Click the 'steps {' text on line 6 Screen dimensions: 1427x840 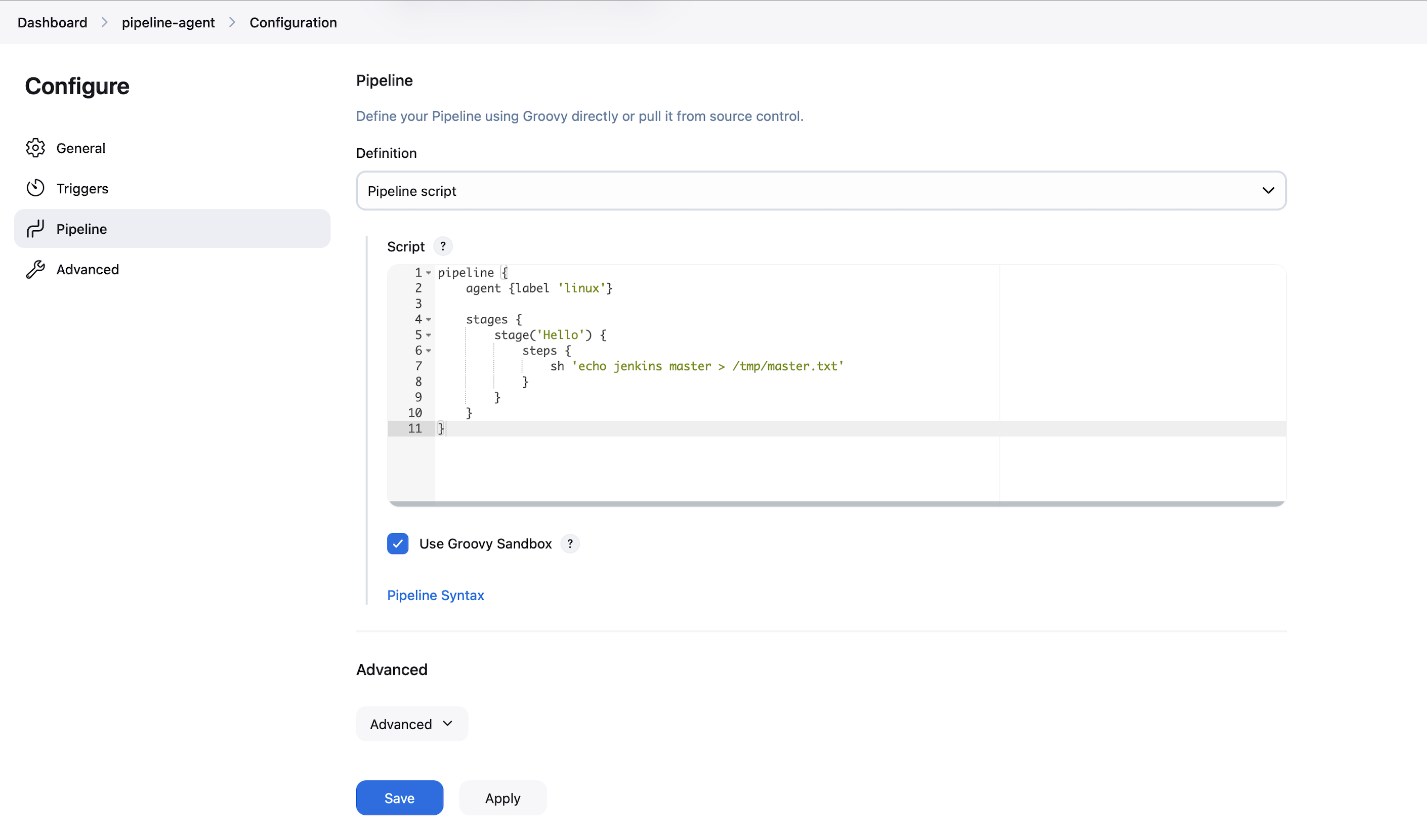pos(547,351)
